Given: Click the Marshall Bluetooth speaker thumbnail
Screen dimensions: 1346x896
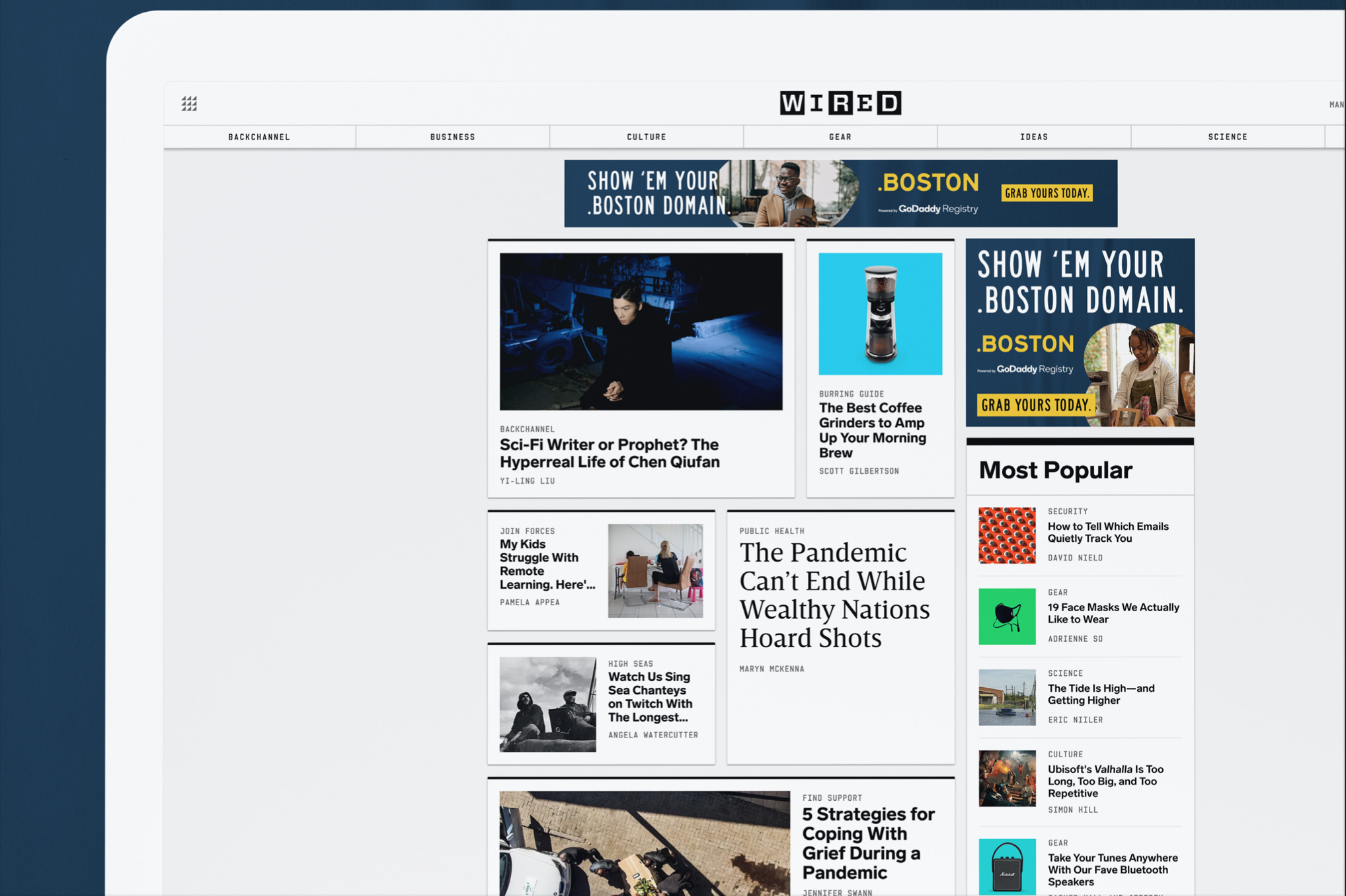Looking at the screenshot, I should click(1007, 867).
